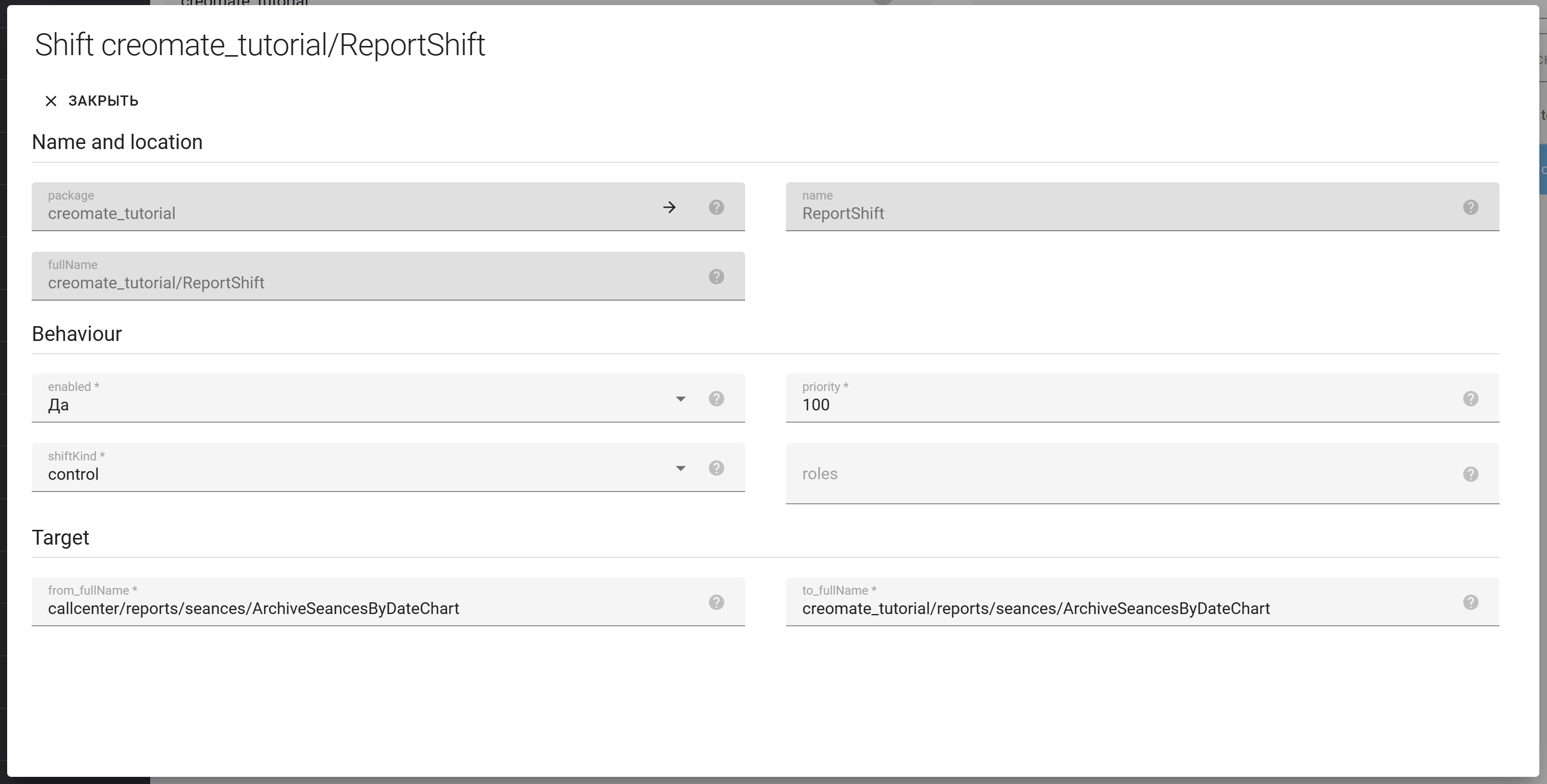Edit the to_fullName text field
The height and width of the screenshot is (784, 1547).
(x=1117, y=608)
